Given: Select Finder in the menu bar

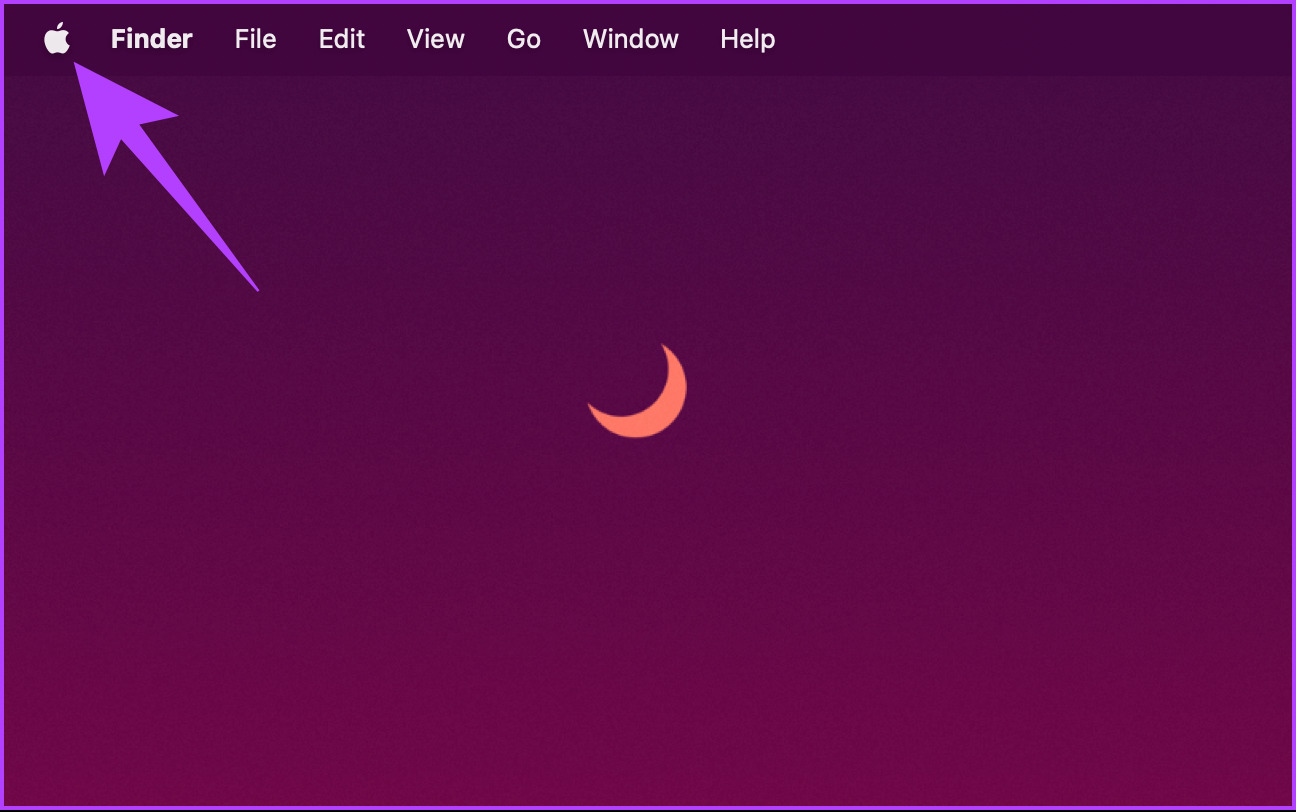Looking at the screenshot, I should (x=151, y=39).
